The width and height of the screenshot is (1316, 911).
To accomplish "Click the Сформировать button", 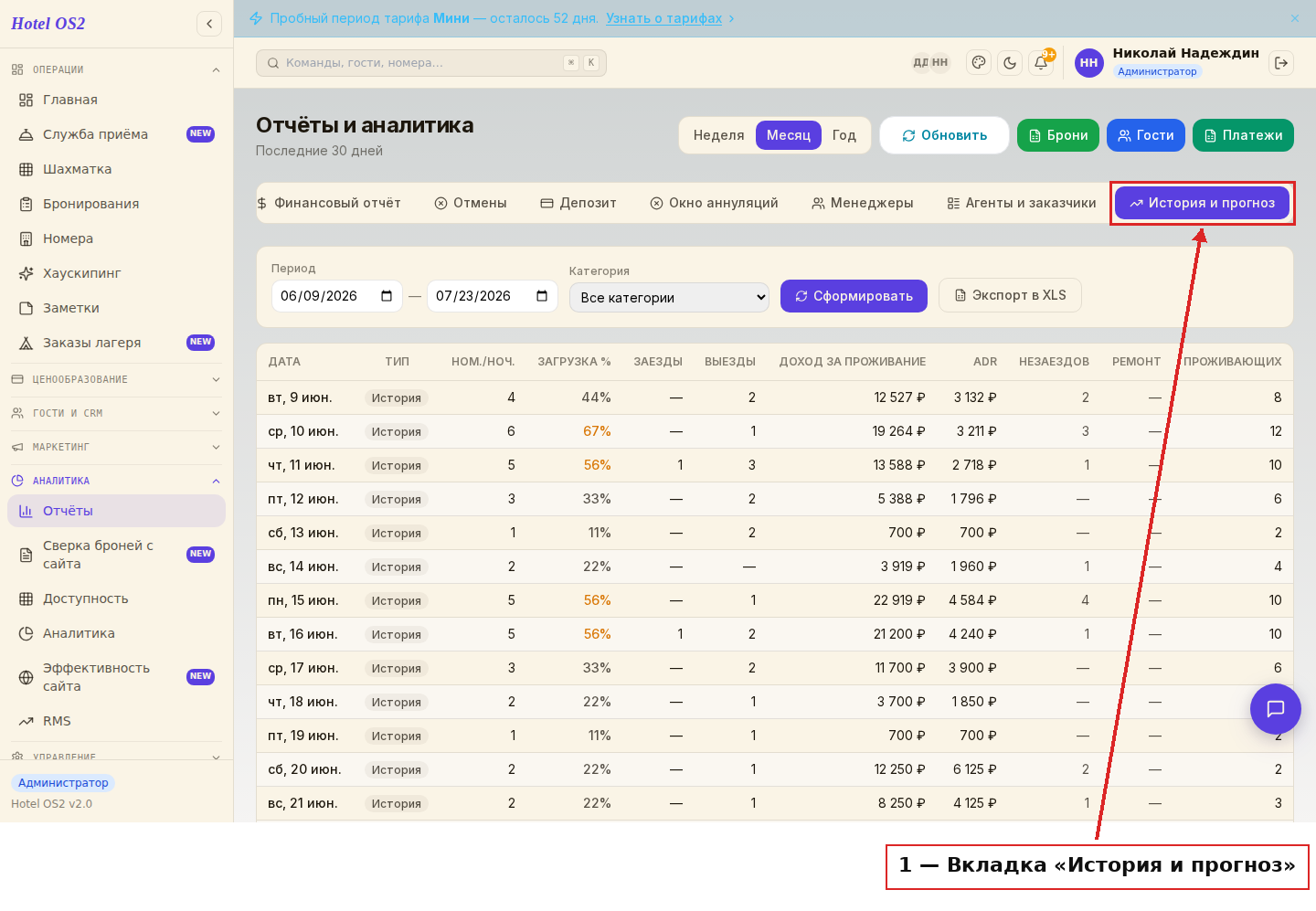I will click(854, 296).
